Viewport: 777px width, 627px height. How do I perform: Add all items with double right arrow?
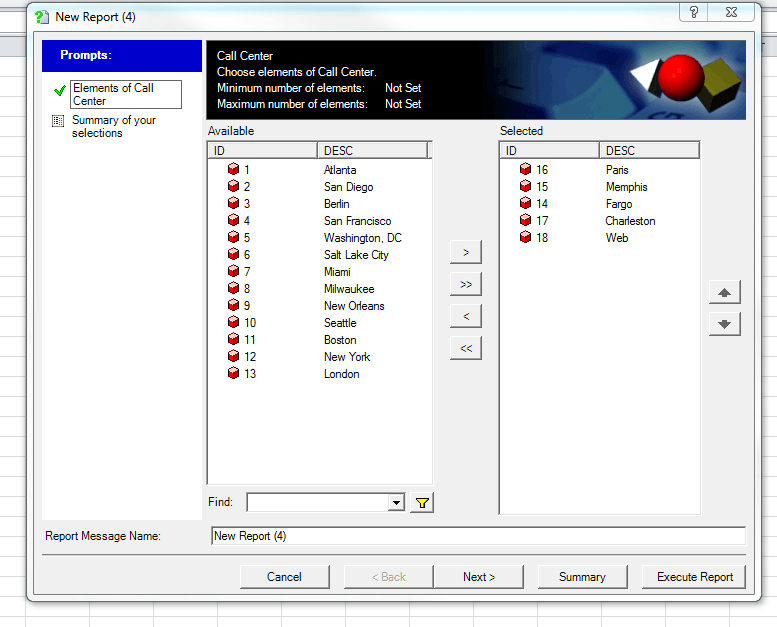[465, 284]
